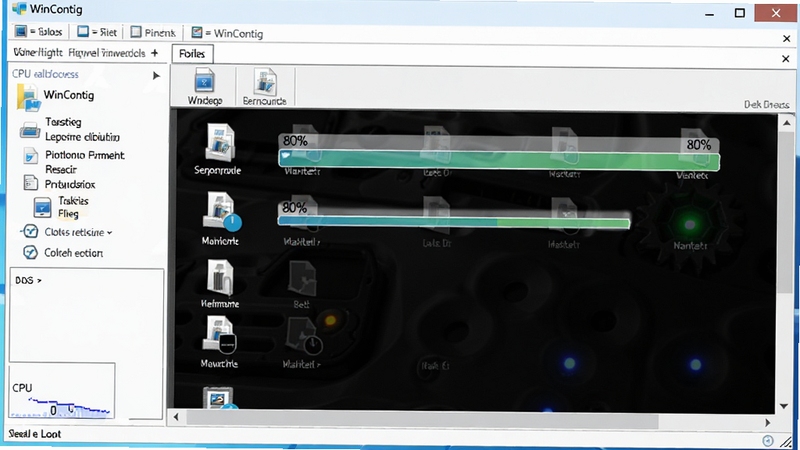Close the toolbar row with its X
This screenshot has height=450, width=800.
pos(786,39)
